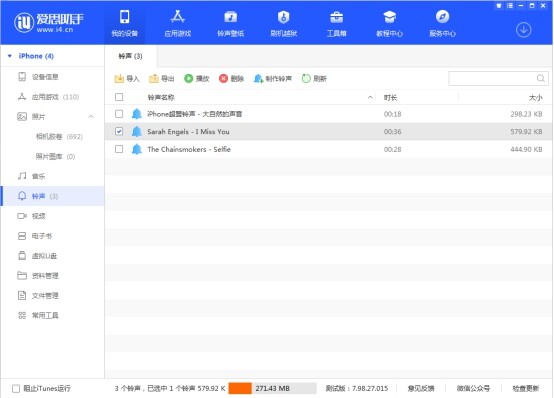Click the red 删除 delete button
The image size is (554, 398).
[231, 78]
